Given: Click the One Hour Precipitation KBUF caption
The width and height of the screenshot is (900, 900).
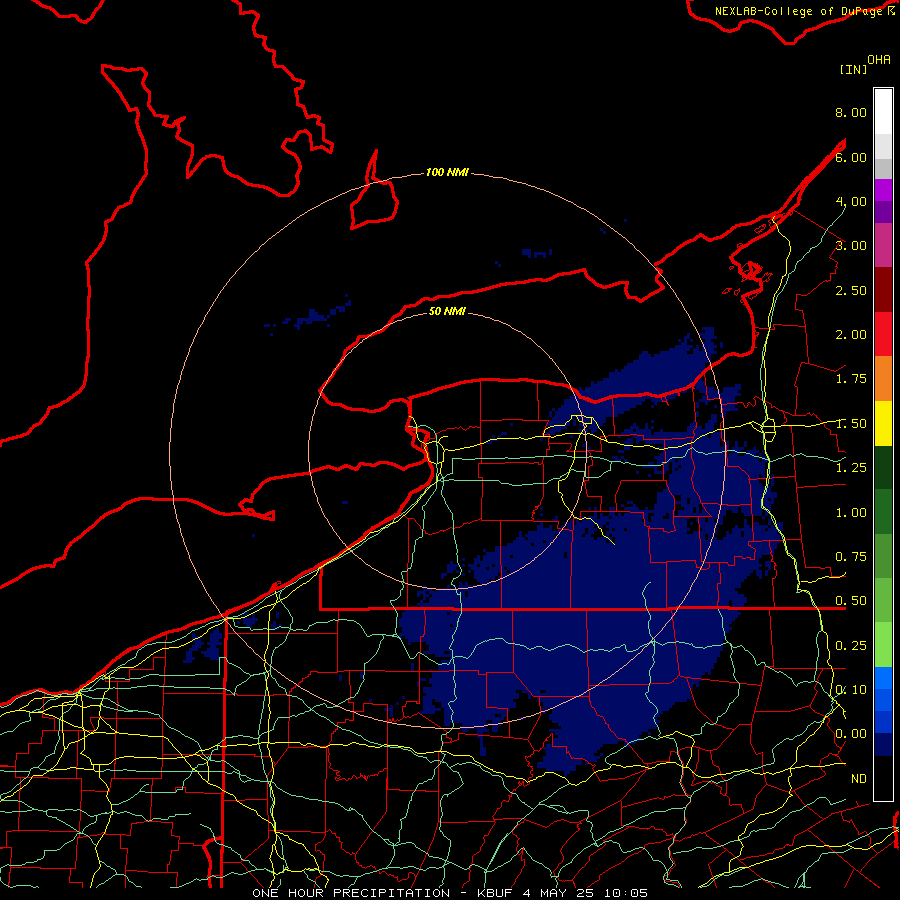Looking at the screenshot, I should (x=450, y=893).
